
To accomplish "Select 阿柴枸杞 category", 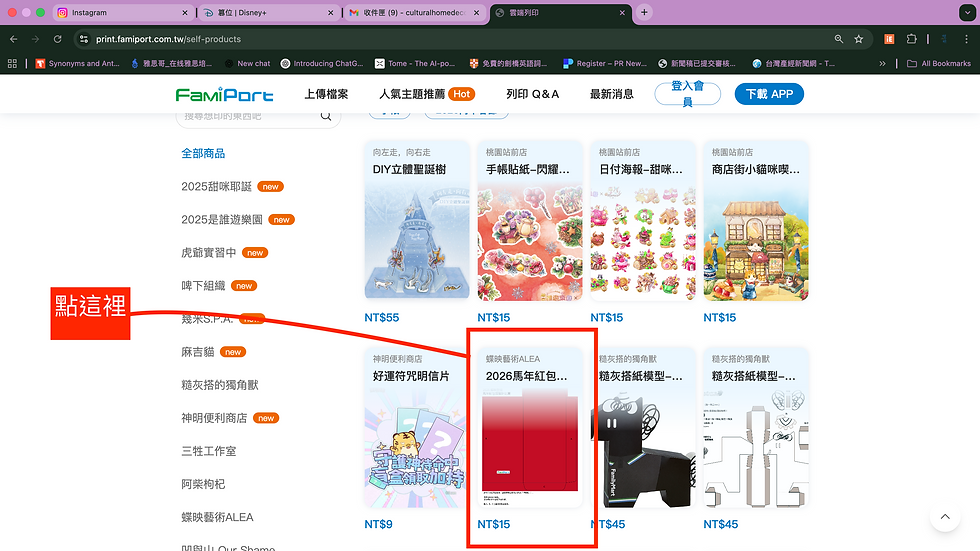I will (203, 484).
